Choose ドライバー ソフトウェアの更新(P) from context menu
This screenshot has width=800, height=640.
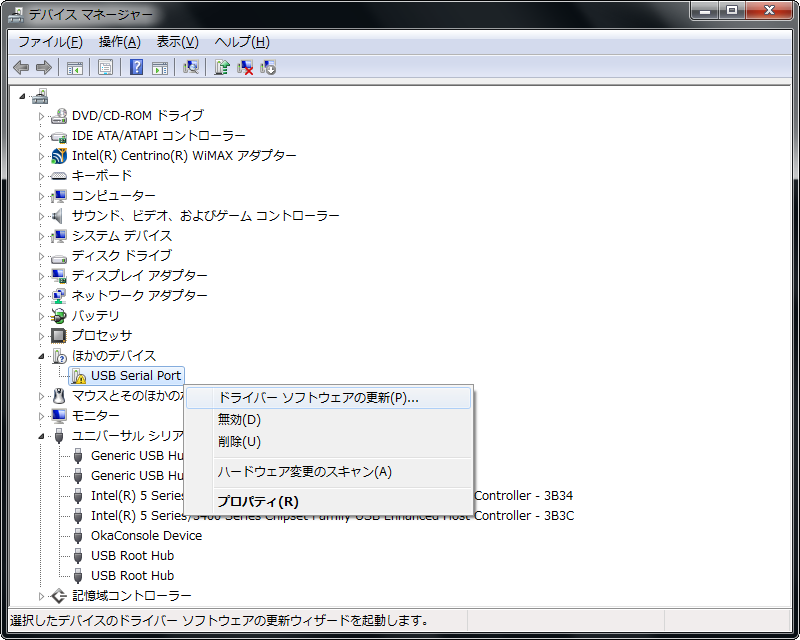[318, 398]
